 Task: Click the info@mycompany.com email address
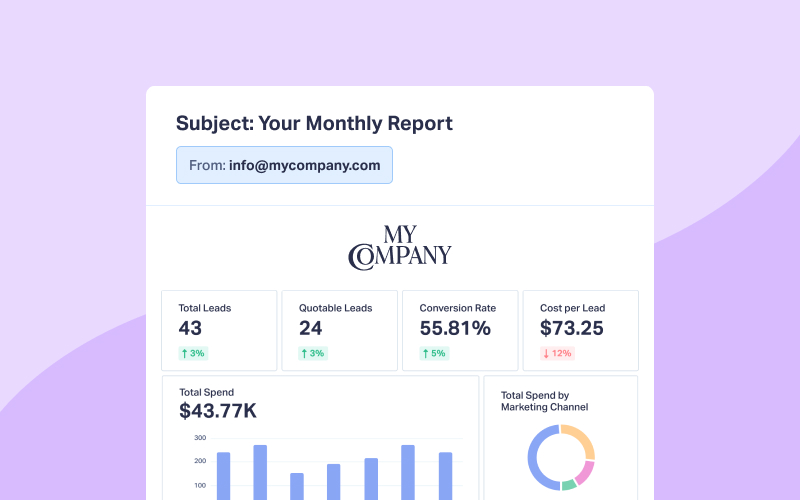304,165
